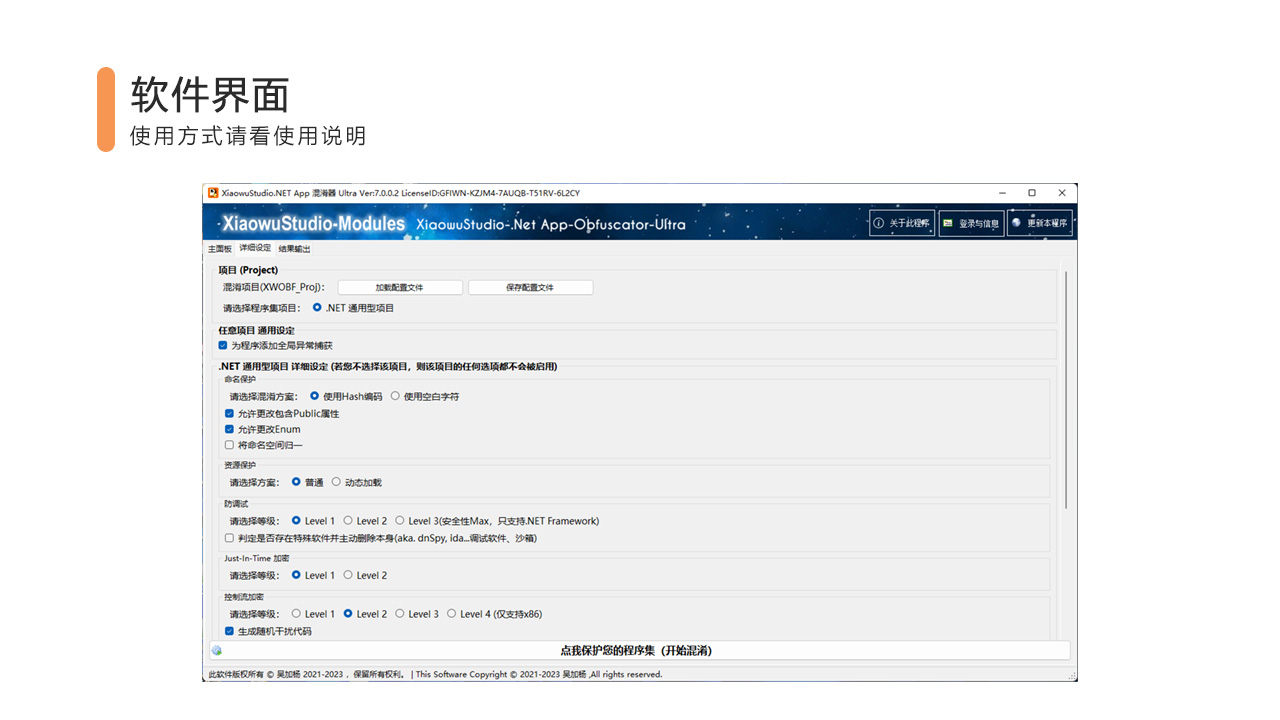Open the 登录与信息 login panel
This screenshot has width=1280, height=720.
[970, 223]
